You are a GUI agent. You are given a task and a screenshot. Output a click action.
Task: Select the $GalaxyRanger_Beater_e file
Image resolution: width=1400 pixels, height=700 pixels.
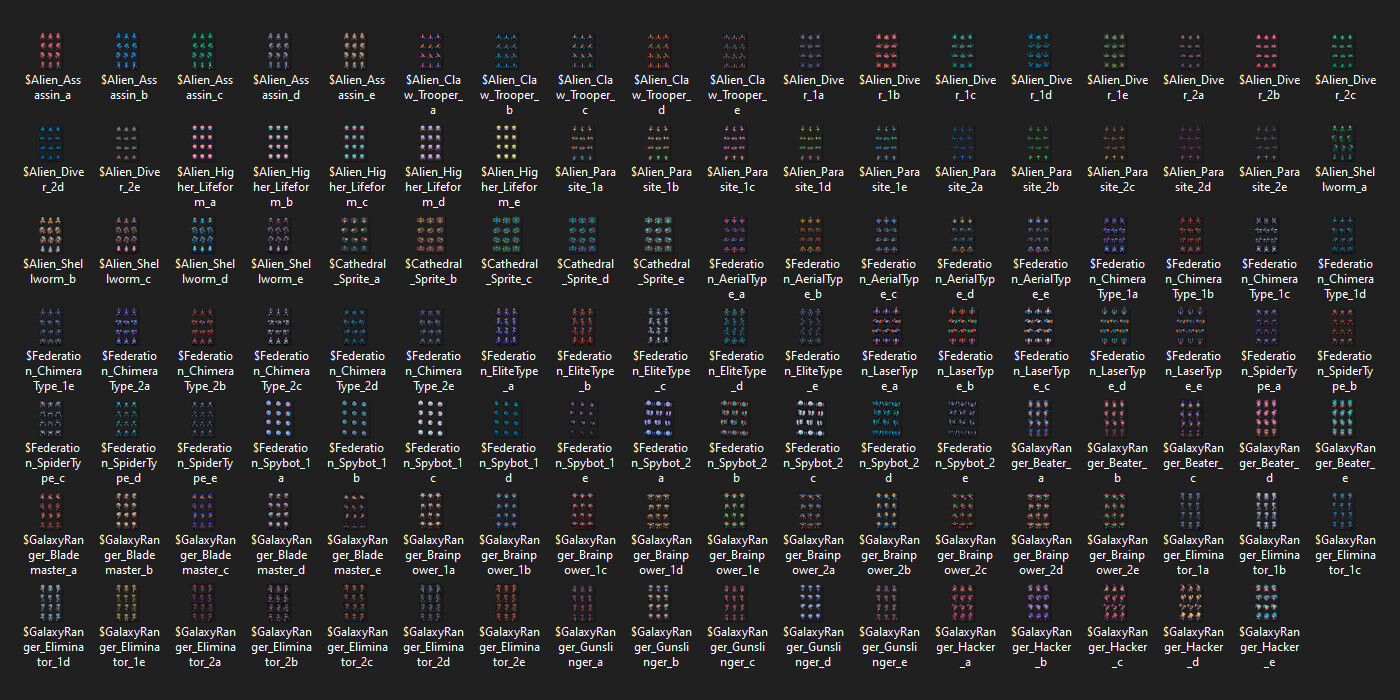point(1345,418)
